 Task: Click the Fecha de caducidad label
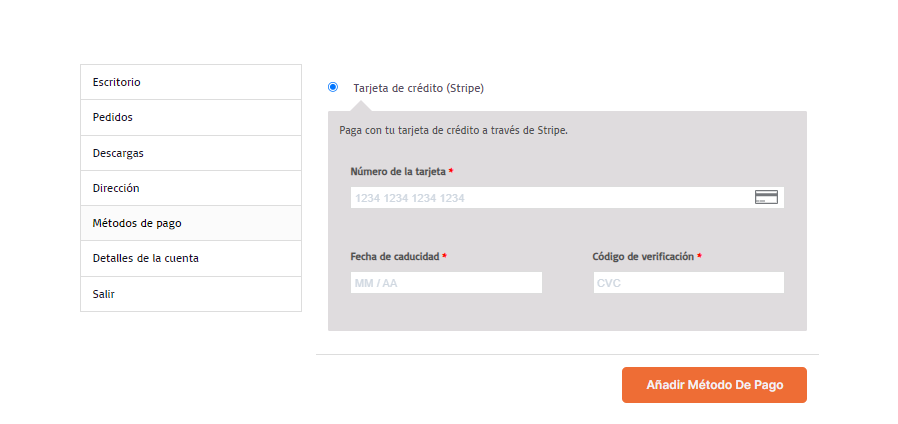pos(395,256)
